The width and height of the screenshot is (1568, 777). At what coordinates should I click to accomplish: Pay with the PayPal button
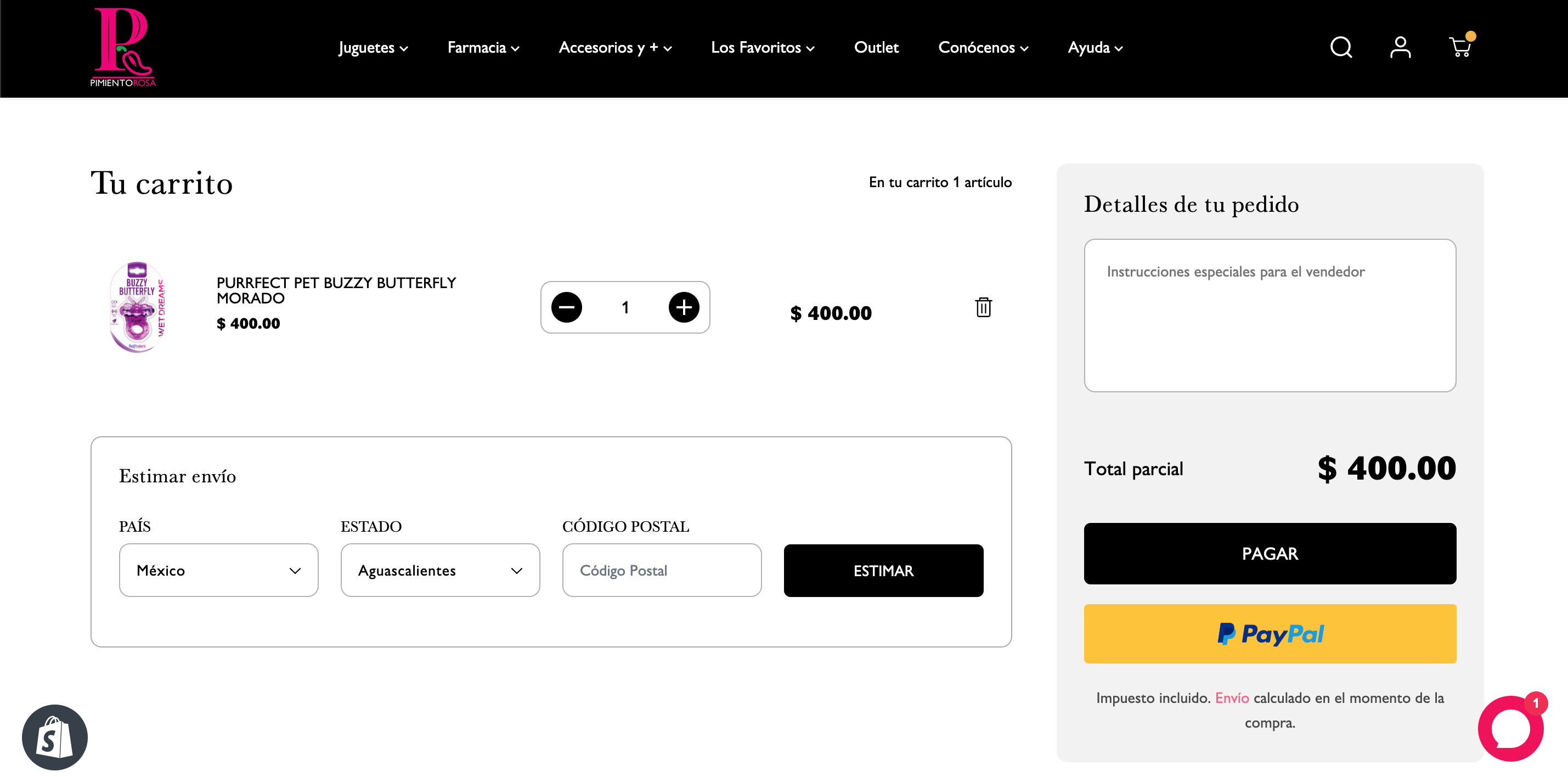coord(1270,634)
